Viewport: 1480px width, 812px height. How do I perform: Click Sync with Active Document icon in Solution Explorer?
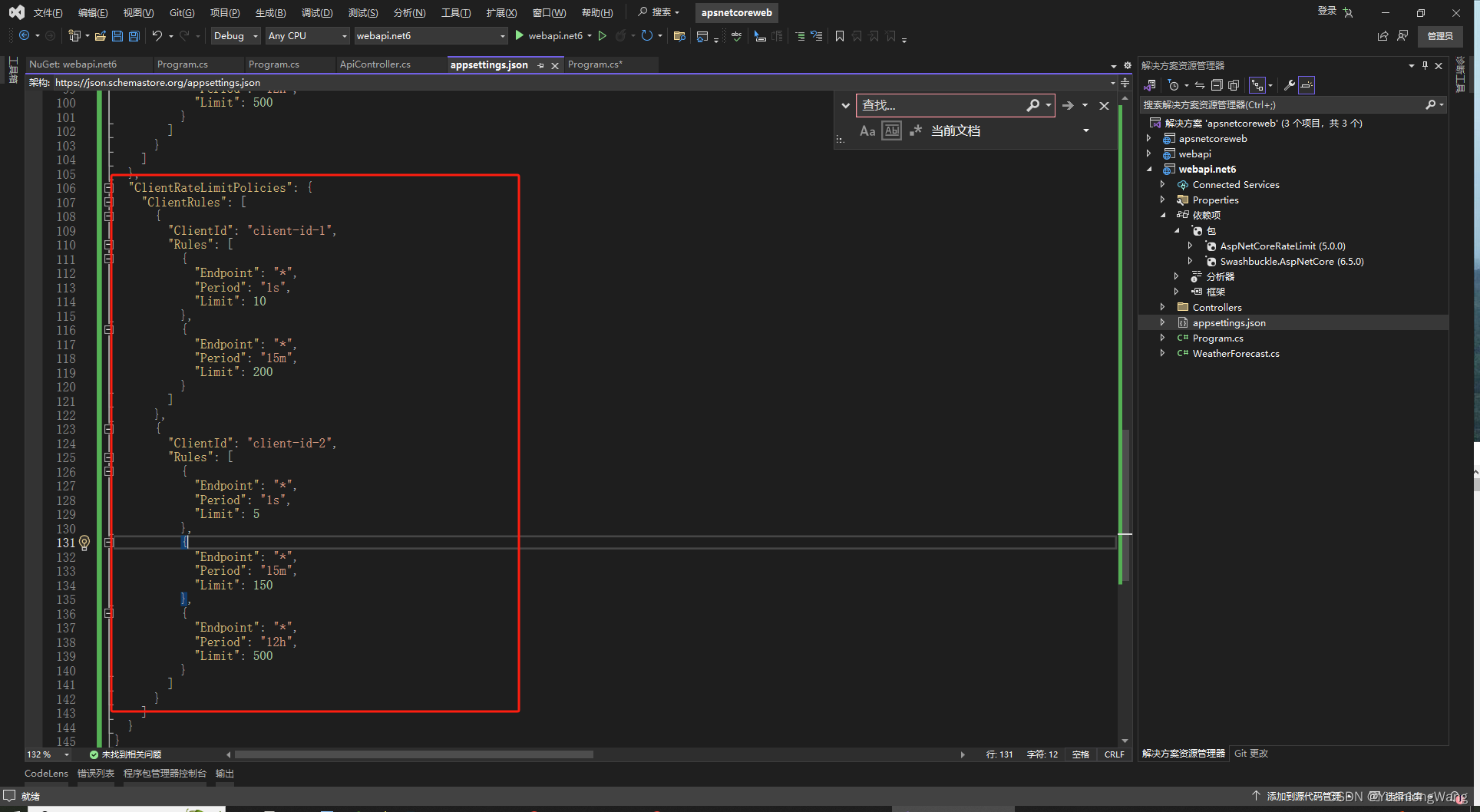pos(1199,85)
